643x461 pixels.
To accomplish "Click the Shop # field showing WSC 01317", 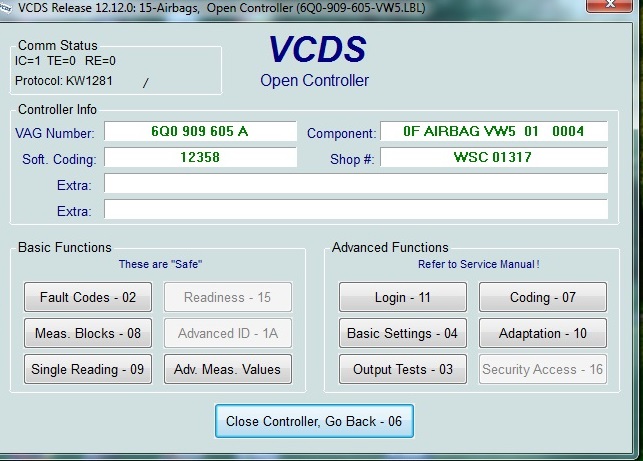I will pyautogui.click(x=494, y=157).
